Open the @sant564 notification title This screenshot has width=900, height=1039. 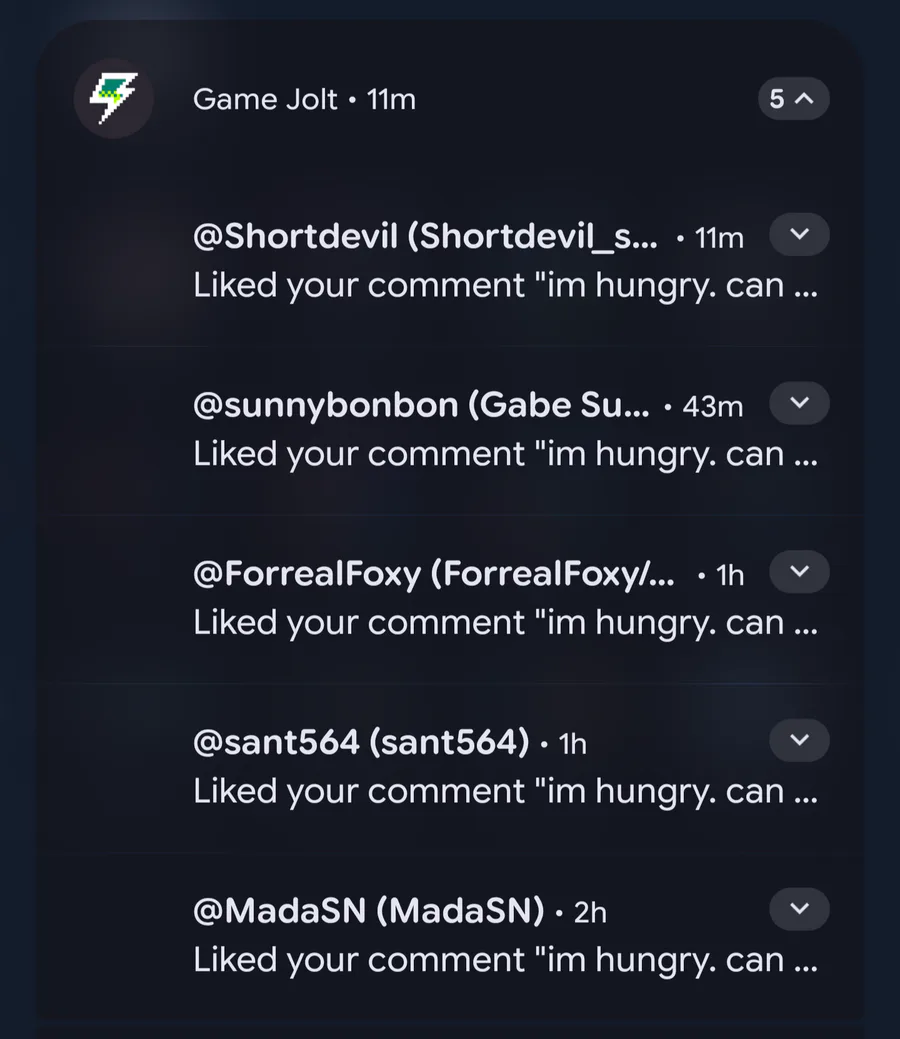click(360, 742)
